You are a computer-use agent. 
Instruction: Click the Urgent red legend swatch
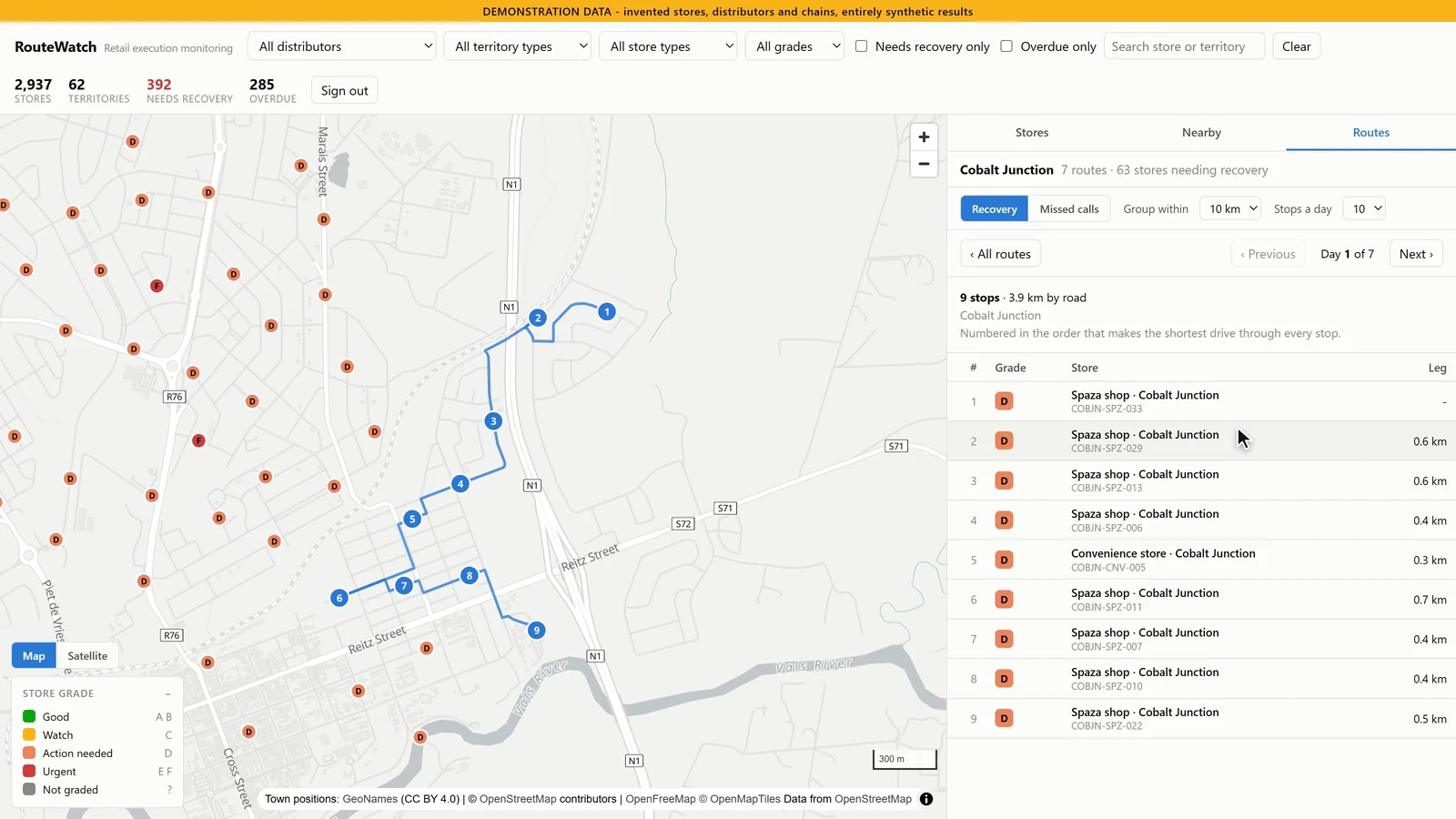click(x=29, y=771)
